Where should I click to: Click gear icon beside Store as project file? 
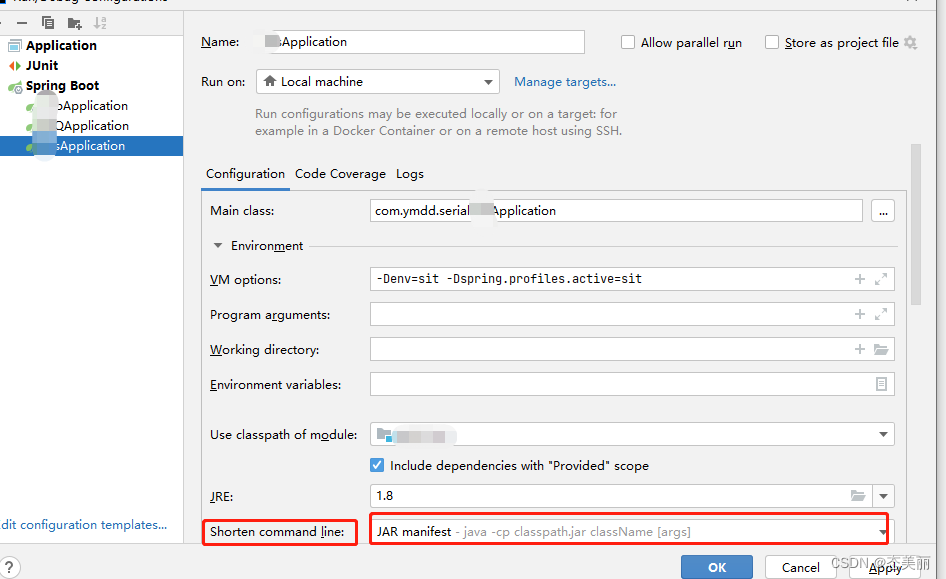coord(910,42)
